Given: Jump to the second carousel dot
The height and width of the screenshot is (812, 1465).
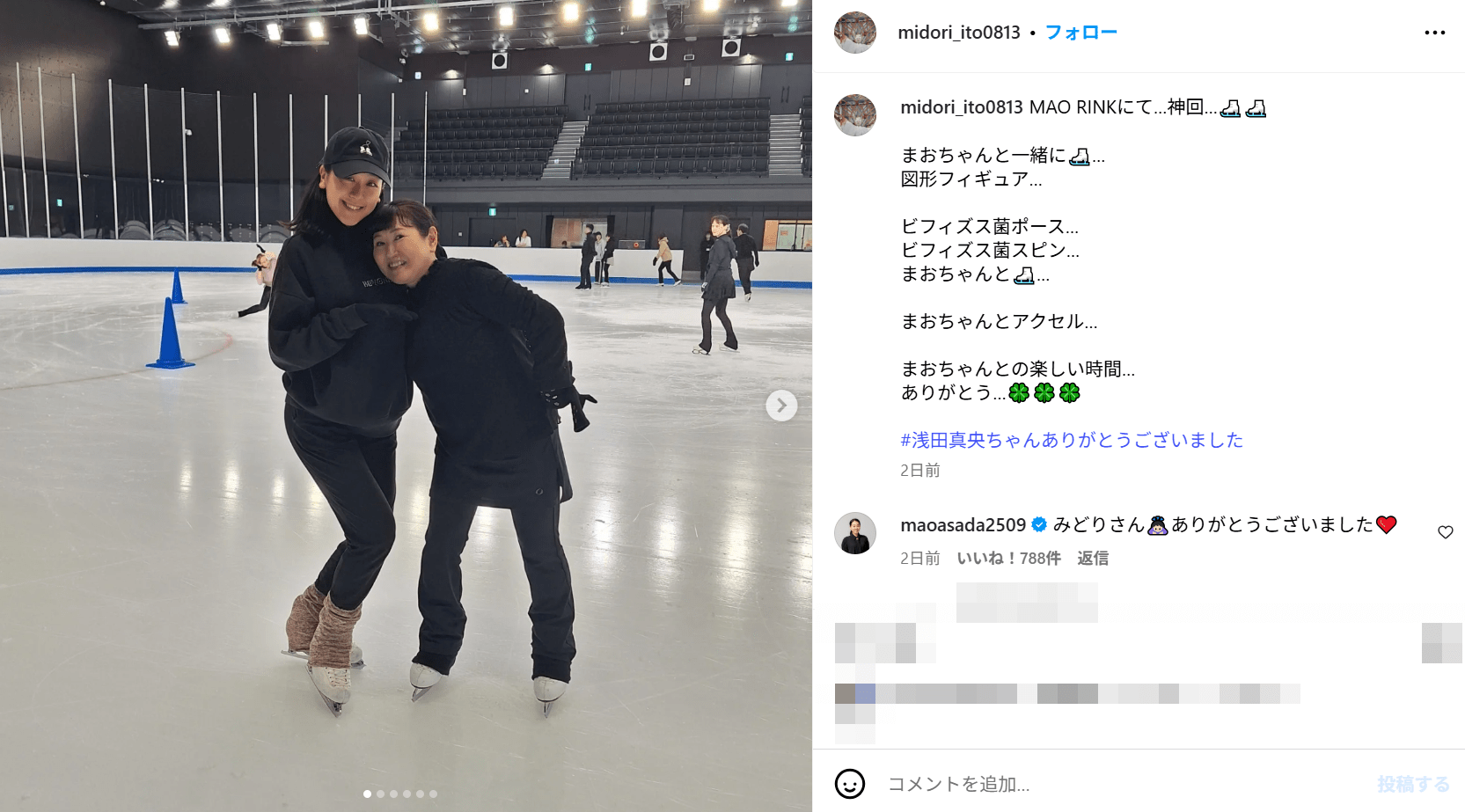Looking at the screenshot, I should tap(380, 794).
